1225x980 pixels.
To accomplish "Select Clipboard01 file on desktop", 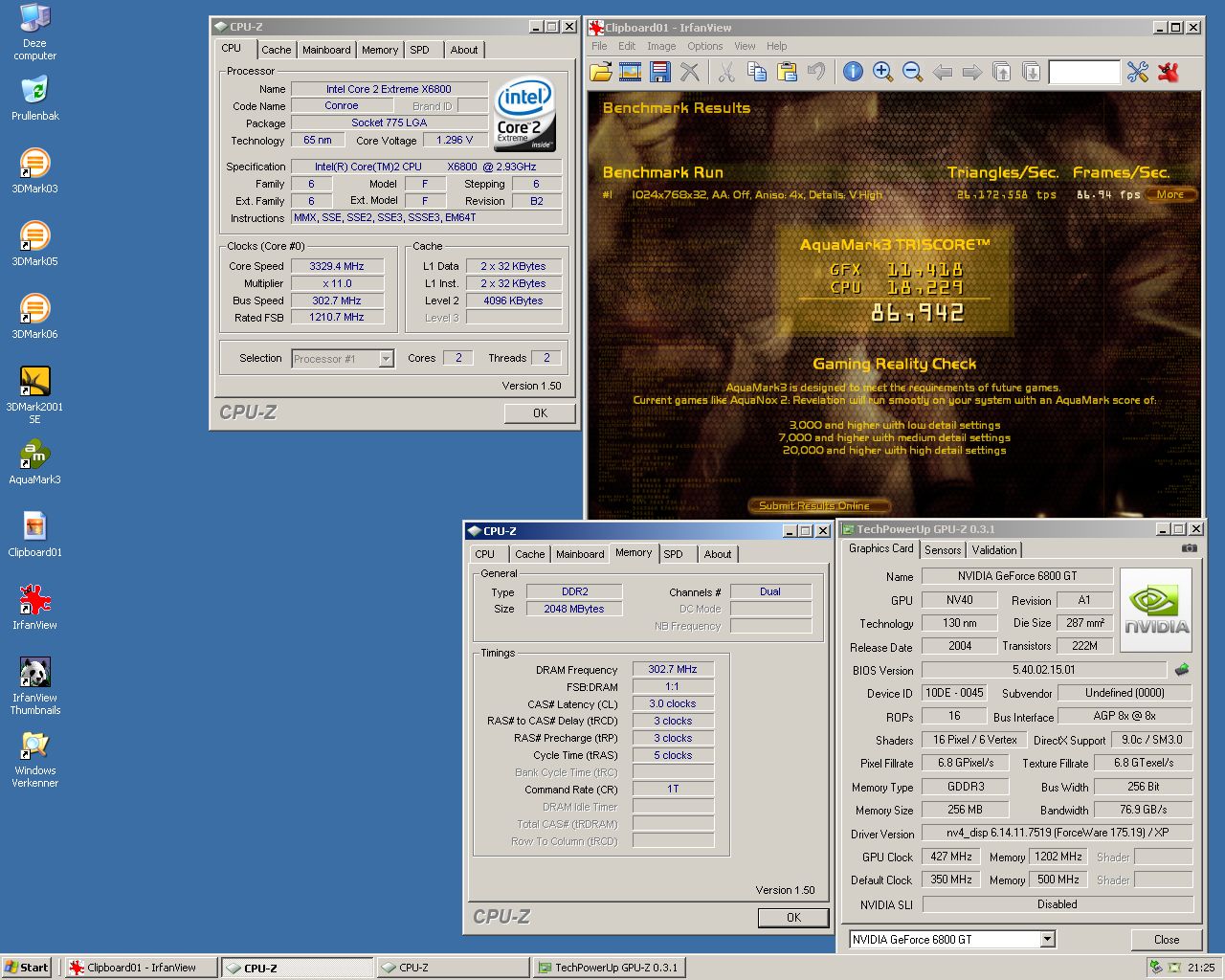I will click(x=34, y=534).
